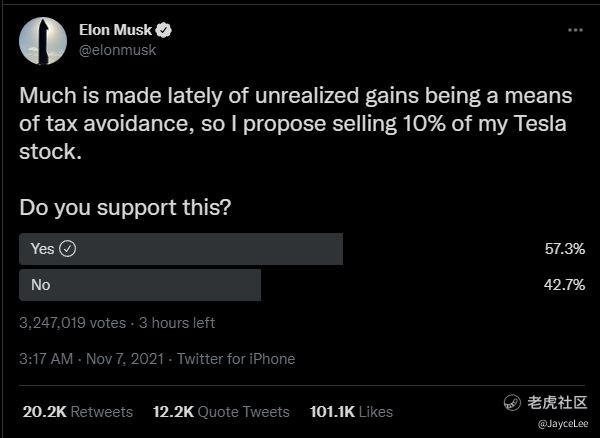View the 20.2K Retweets list

(x=78, y=412)
